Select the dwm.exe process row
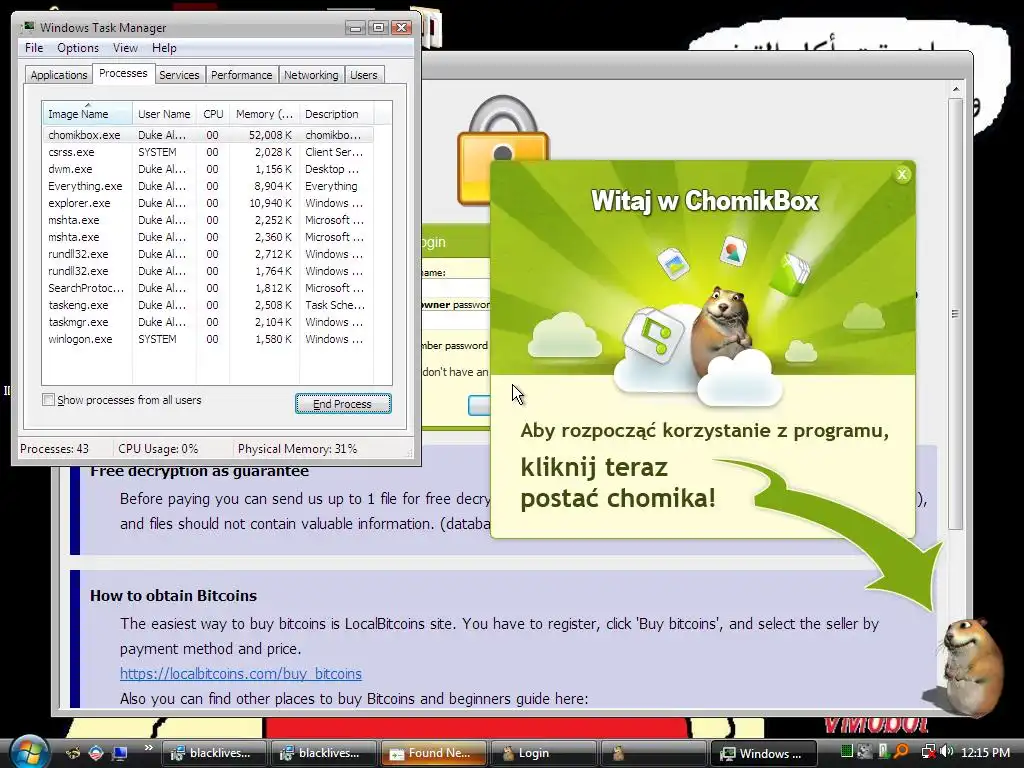Screen dimensions: 1024x768 [x=208, y=169]
